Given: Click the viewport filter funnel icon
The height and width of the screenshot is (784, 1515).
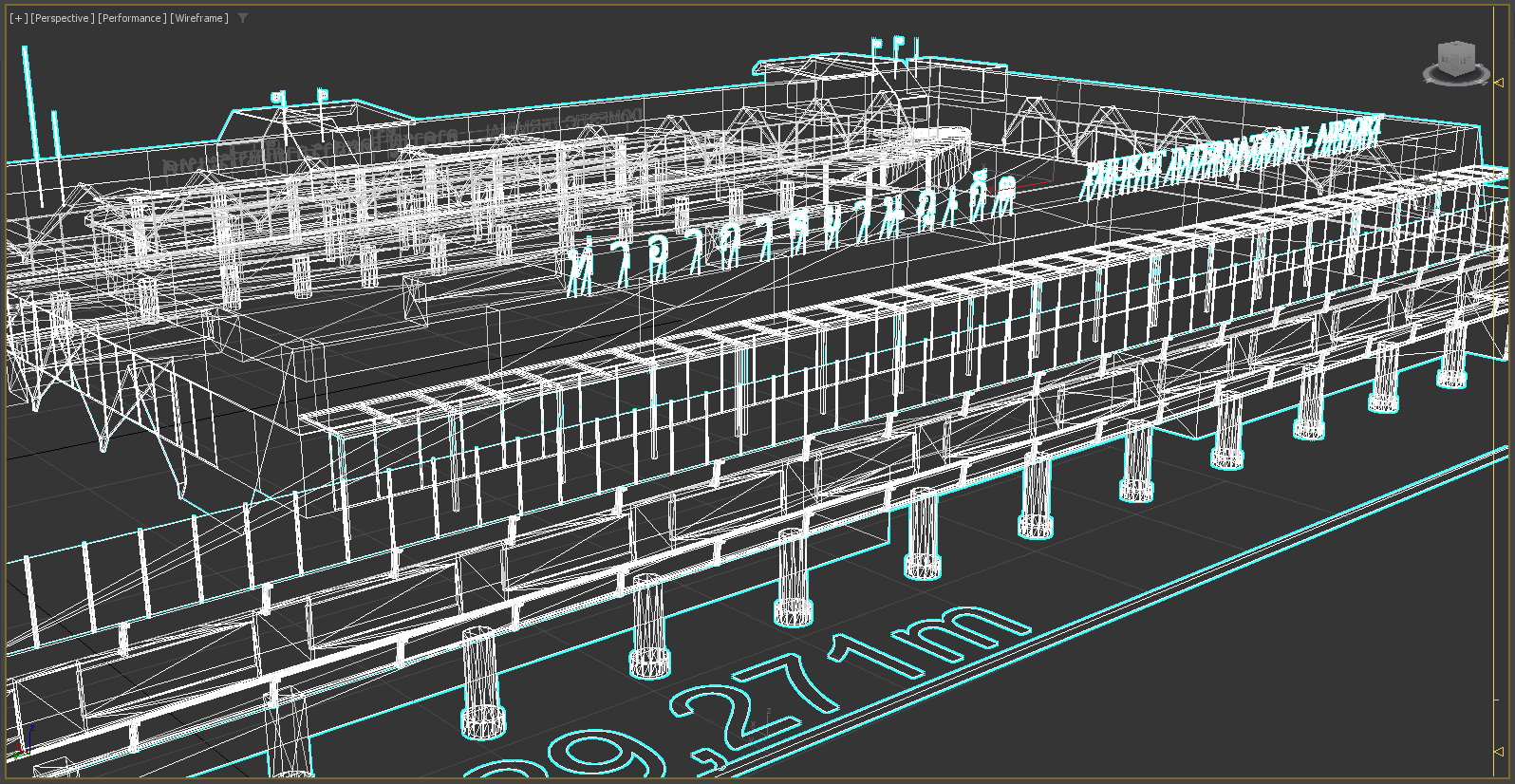Looking at the screenshot, I should 243,18.
